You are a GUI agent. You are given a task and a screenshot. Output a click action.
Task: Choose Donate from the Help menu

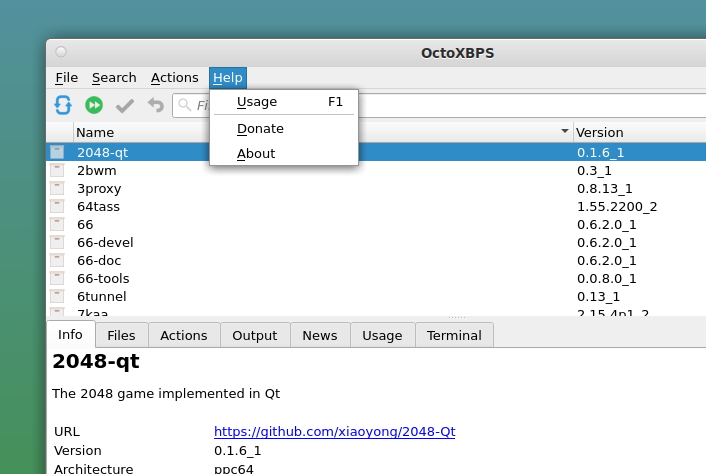click(284, 129)
